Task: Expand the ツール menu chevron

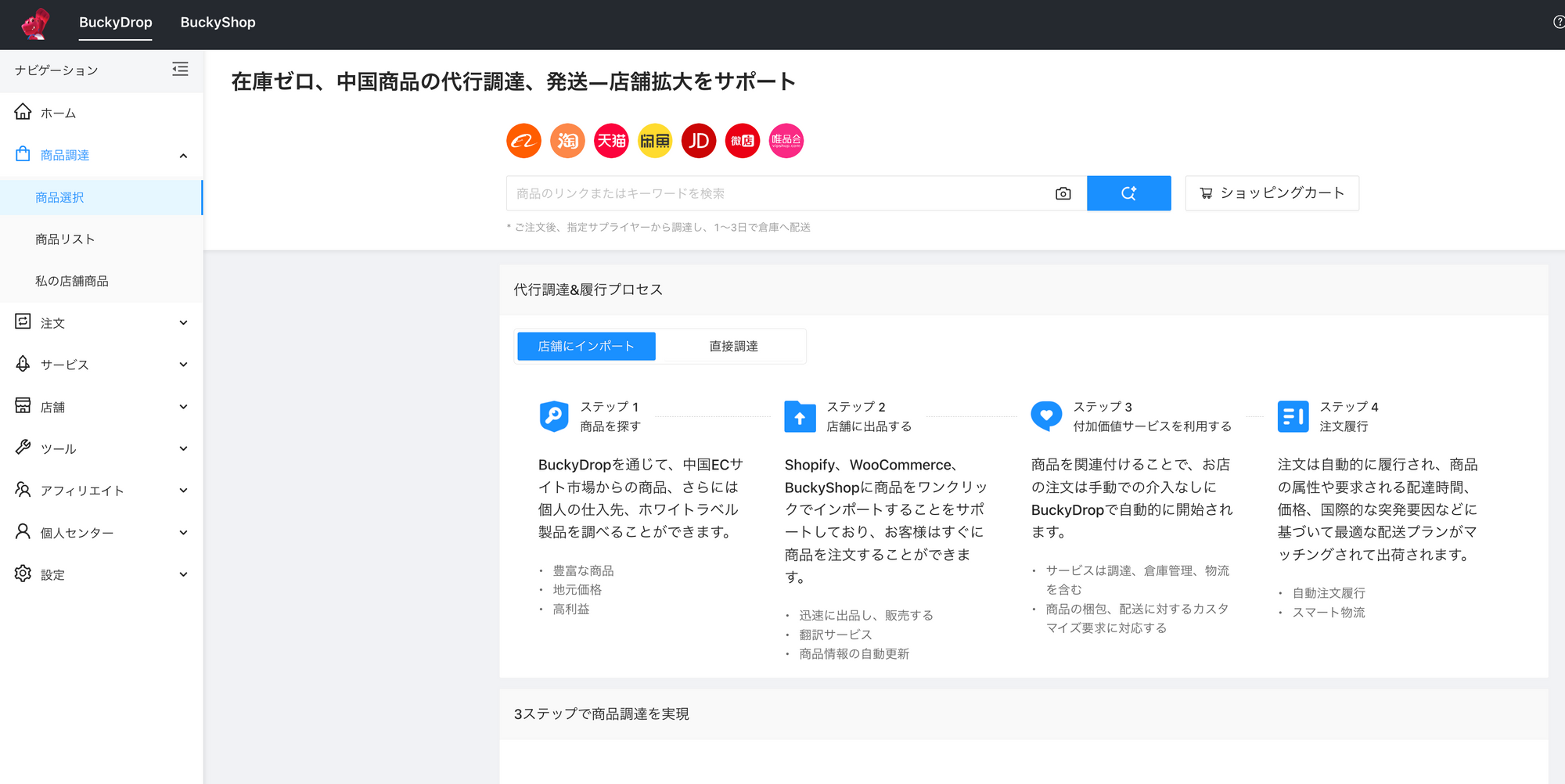Action: coord(183,448)
